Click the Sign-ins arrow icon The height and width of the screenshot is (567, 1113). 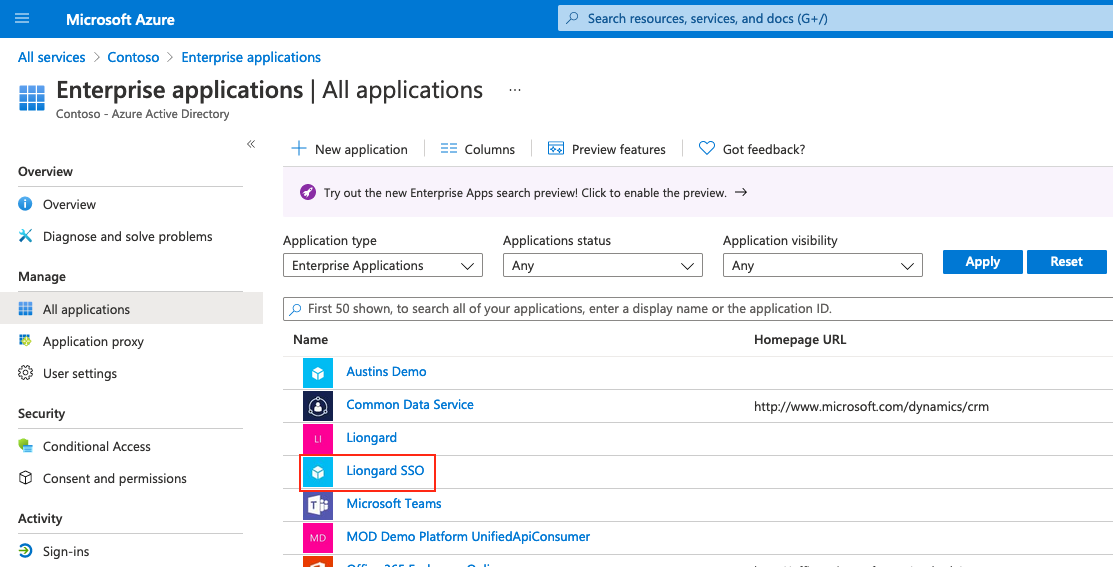(26, 551)
